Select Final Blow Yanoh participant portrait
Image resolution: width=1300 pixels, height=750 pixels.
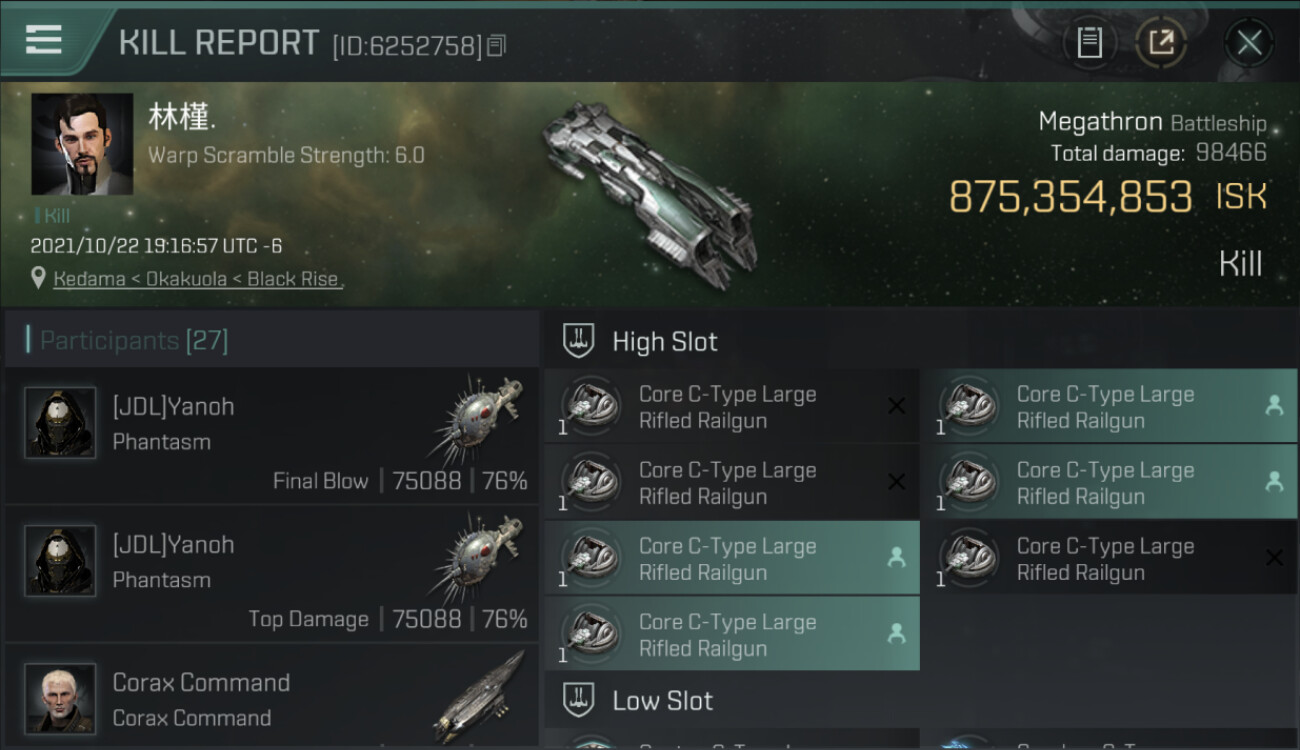pos(60,423)
